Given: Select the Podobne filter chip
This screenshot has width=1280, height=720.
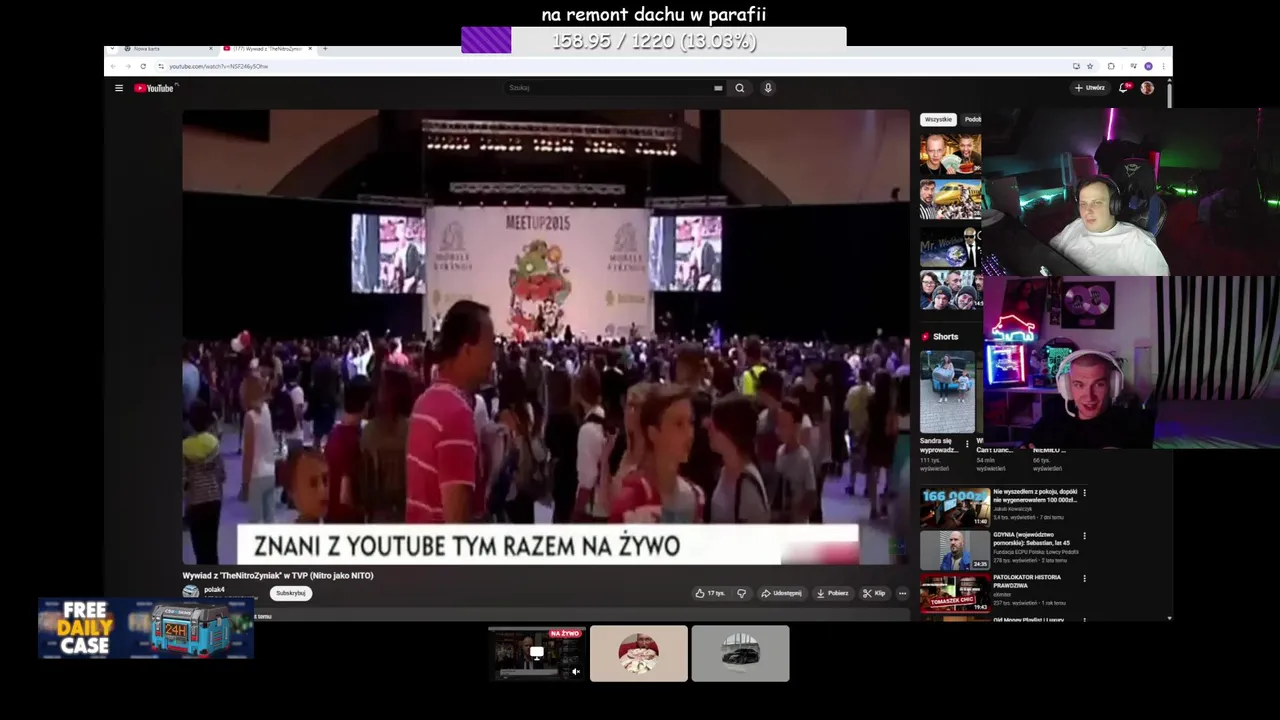Looking at the screenshot, I should [972, 119].
